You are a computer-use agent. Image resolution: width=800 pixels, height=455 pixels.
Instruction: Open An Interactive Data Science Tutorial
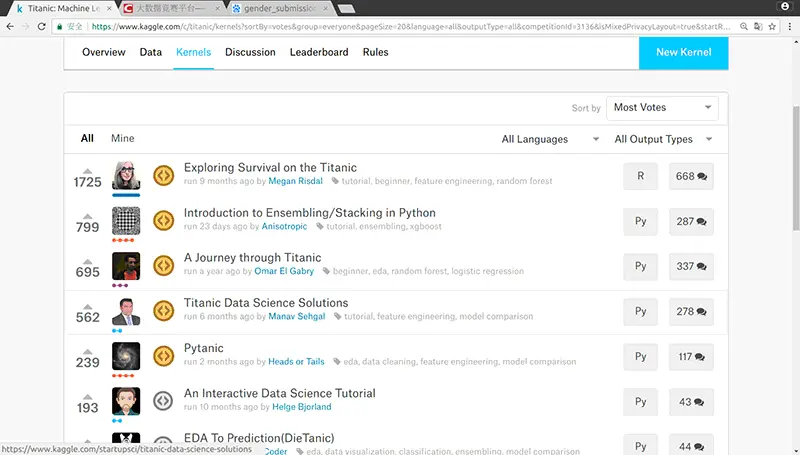click(x=280, y=393)
